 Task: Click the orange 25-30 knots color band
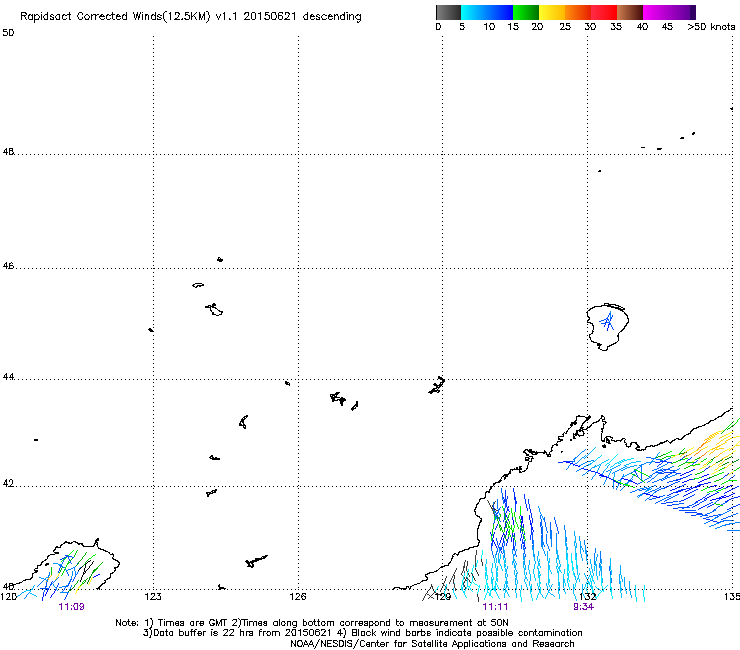(x=578, y=12)
